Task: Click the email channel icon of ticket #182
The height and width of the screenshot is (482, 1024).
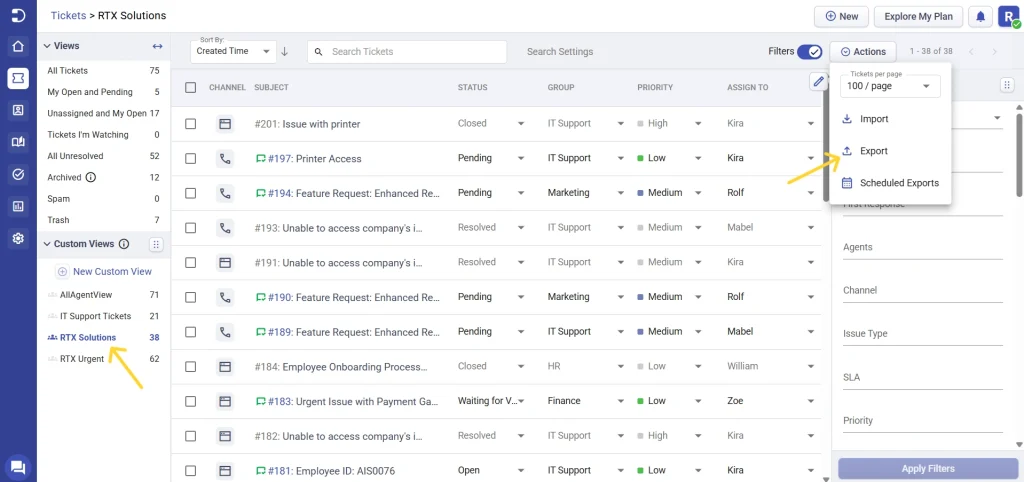Action: [225, 436]
